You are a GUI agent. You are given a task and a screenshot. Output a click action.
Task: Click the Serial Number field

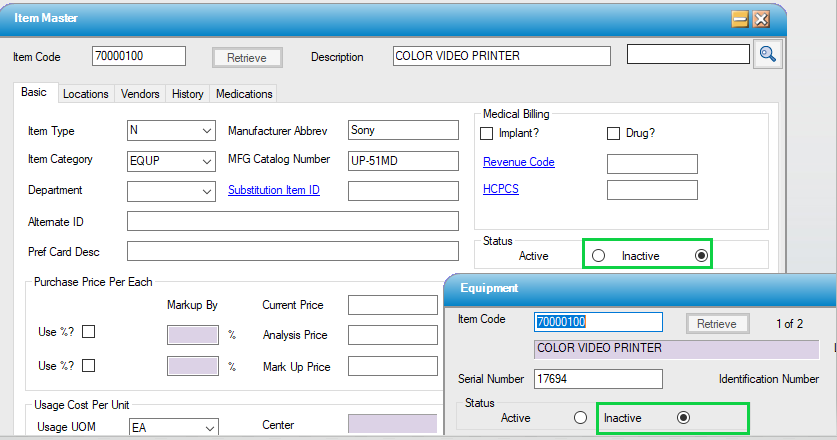599,379
